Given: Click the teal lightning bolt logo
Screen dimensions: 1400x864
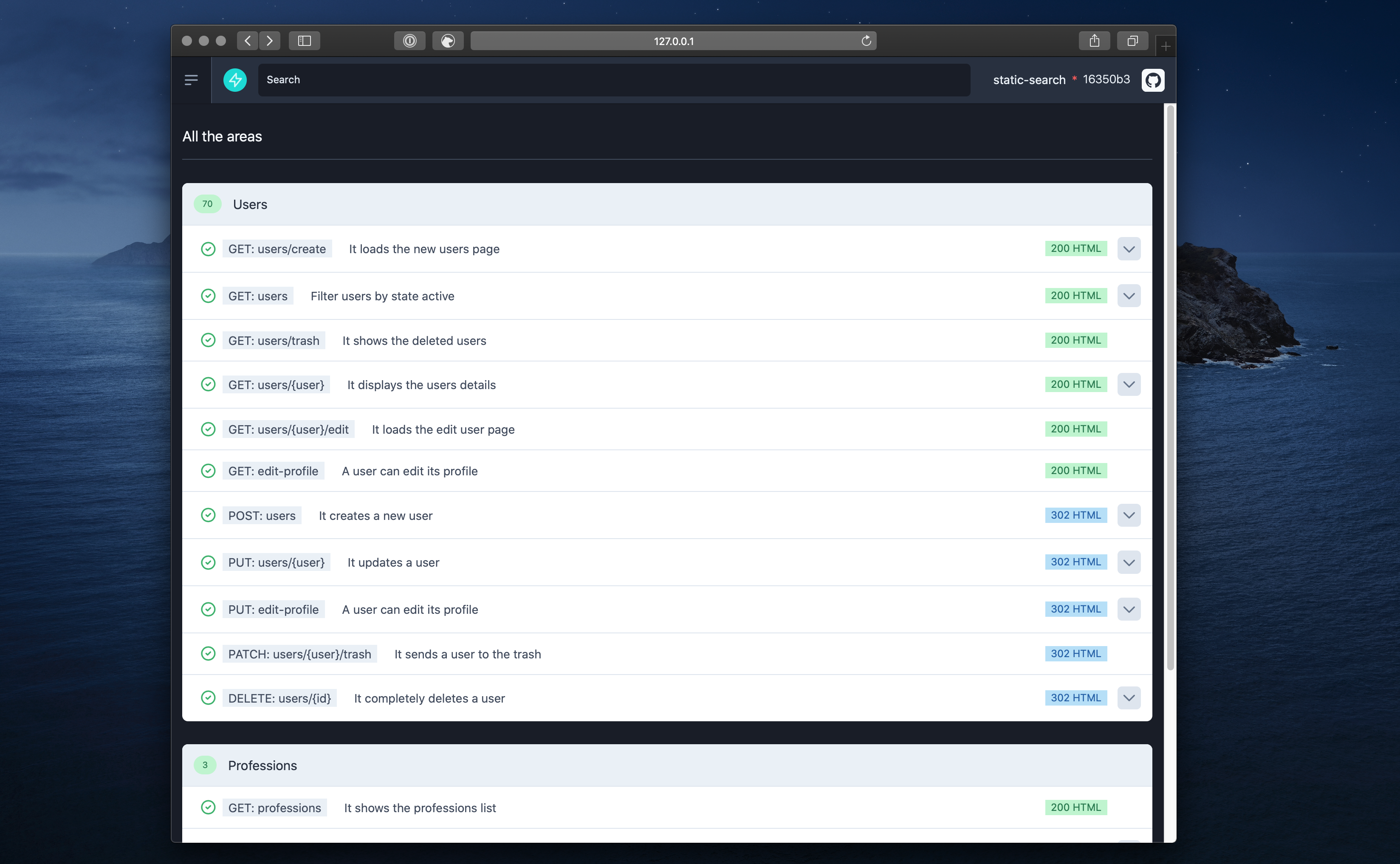Looking at the screenshot, I should (x=235, y=80).
